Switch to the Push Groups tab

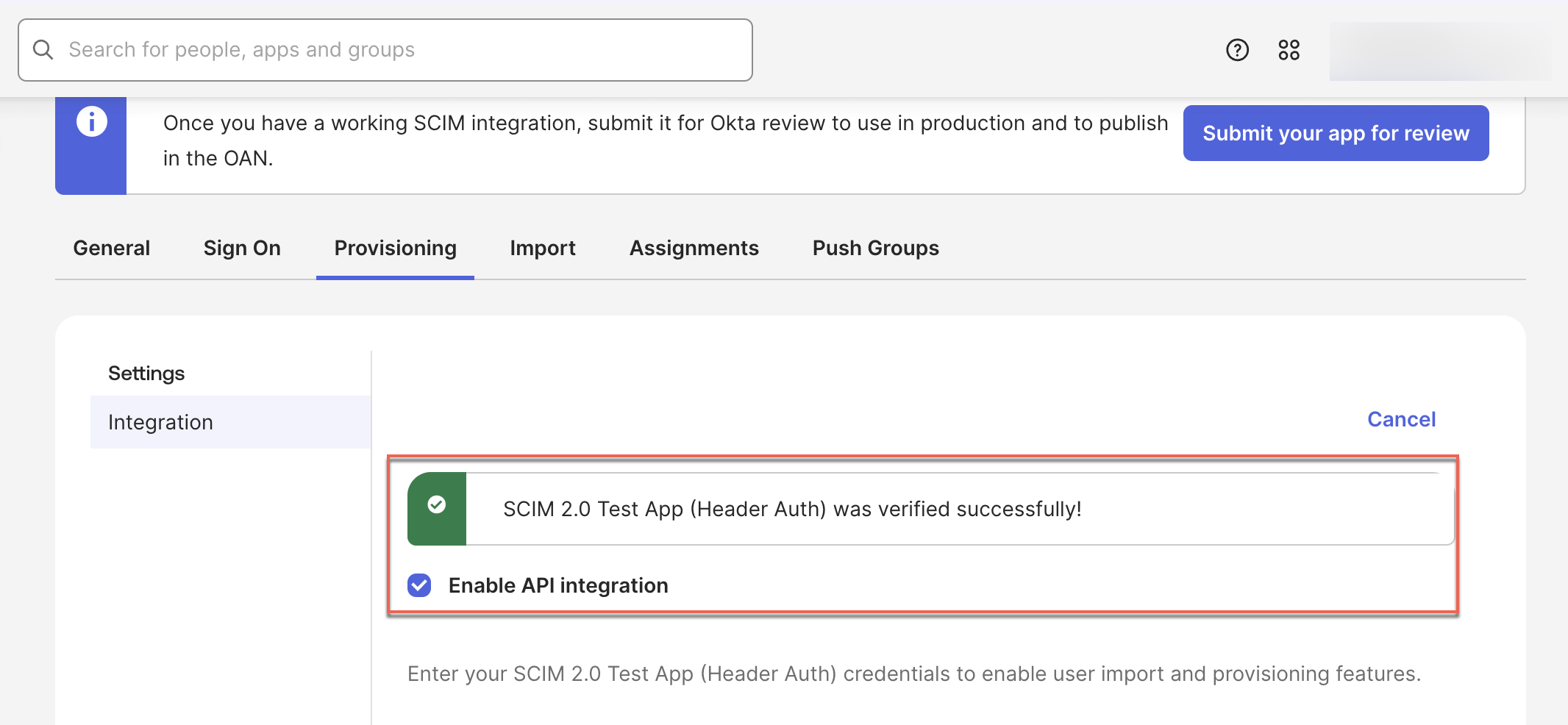tap(875, 249)
